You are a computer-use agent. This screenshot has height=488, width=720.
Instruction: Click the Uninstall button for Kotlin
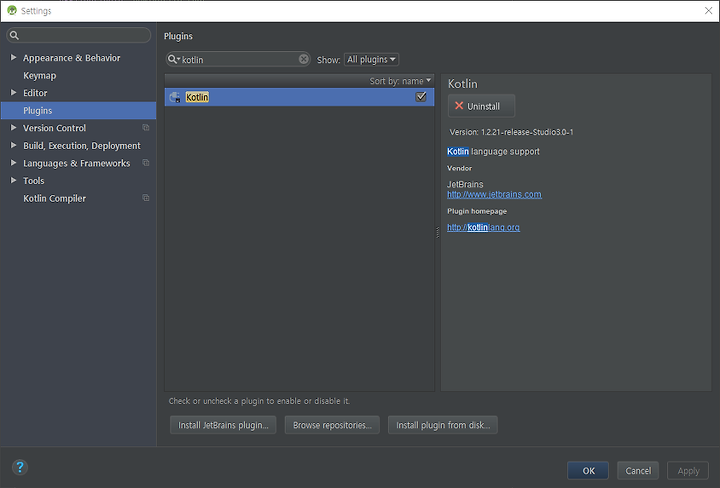[481, 106]
